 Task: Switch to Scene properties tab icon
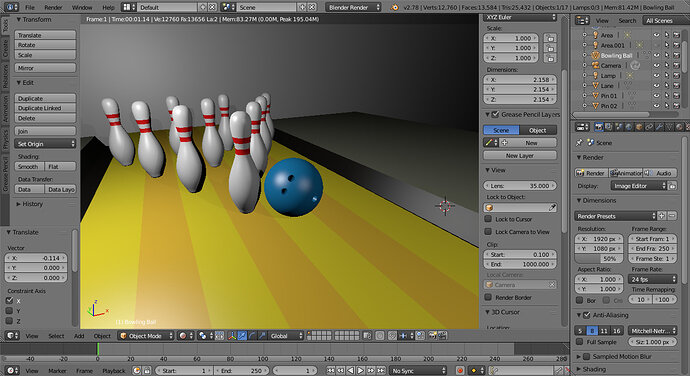[x=619, y=127]
